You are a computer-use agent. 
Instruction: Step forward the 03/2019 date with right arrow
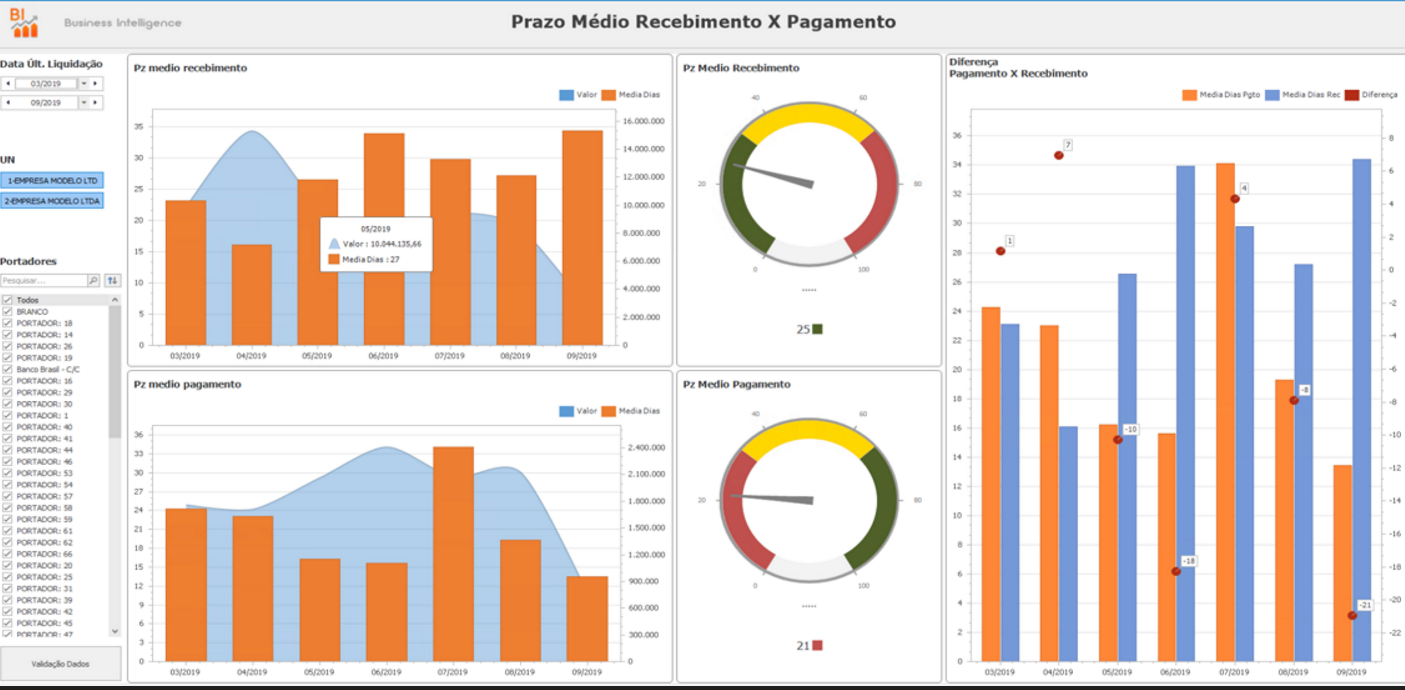[x=97, y=84]
